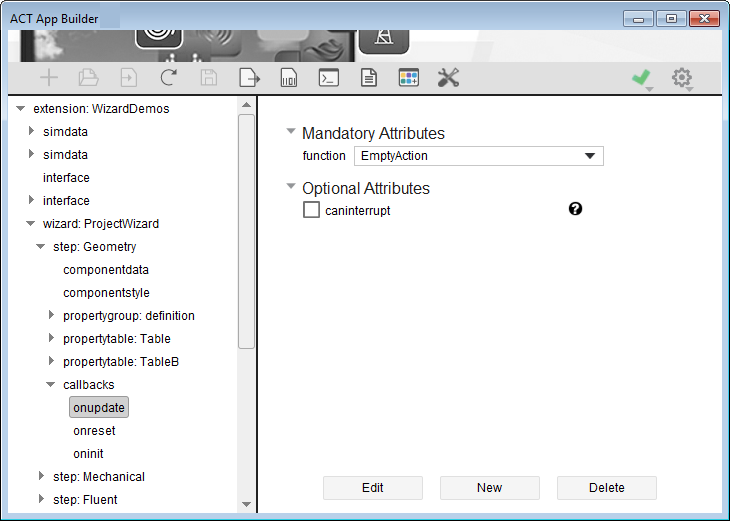Viewport: 730px width, 521px height.
Task: Select callbacks tree label
Action: pos(88,385)
